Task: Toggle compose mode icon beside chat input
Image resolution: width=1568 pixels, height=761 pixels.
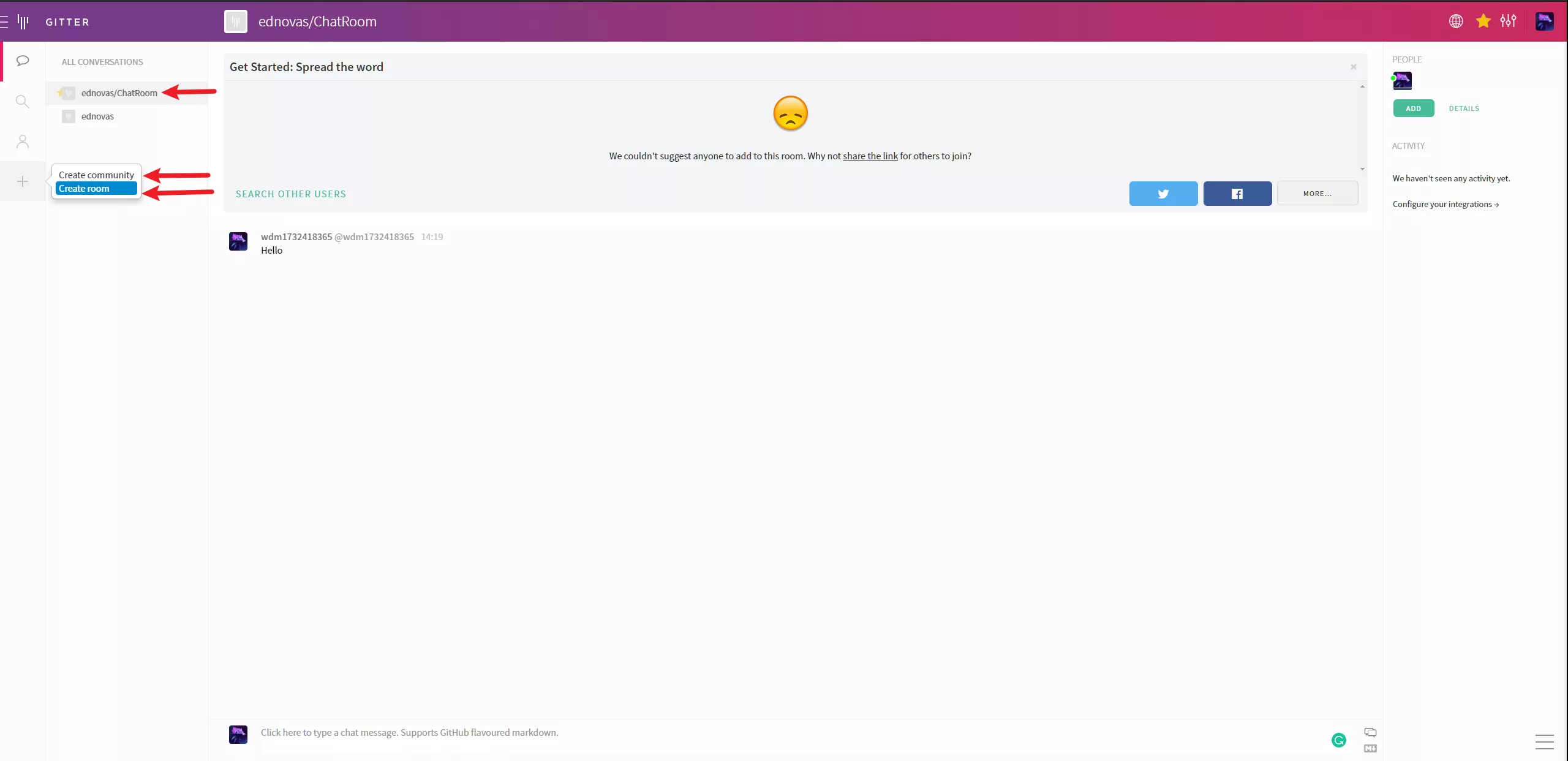Action: coord(1370,732)
